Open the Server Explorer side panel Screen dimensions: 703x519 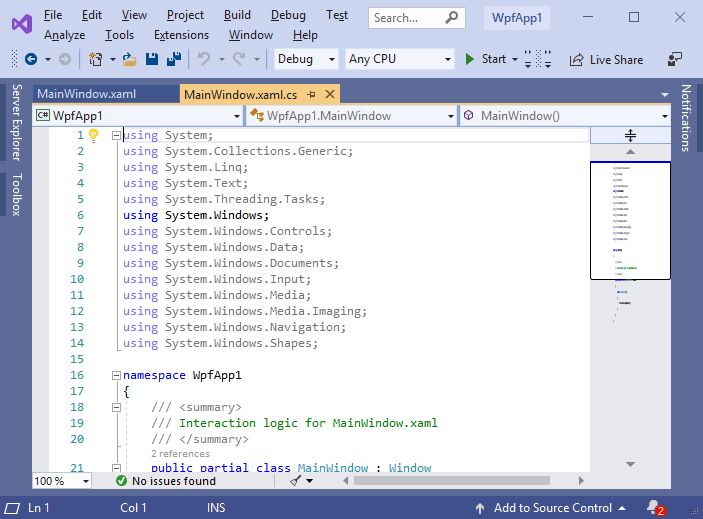pos(16,122)
